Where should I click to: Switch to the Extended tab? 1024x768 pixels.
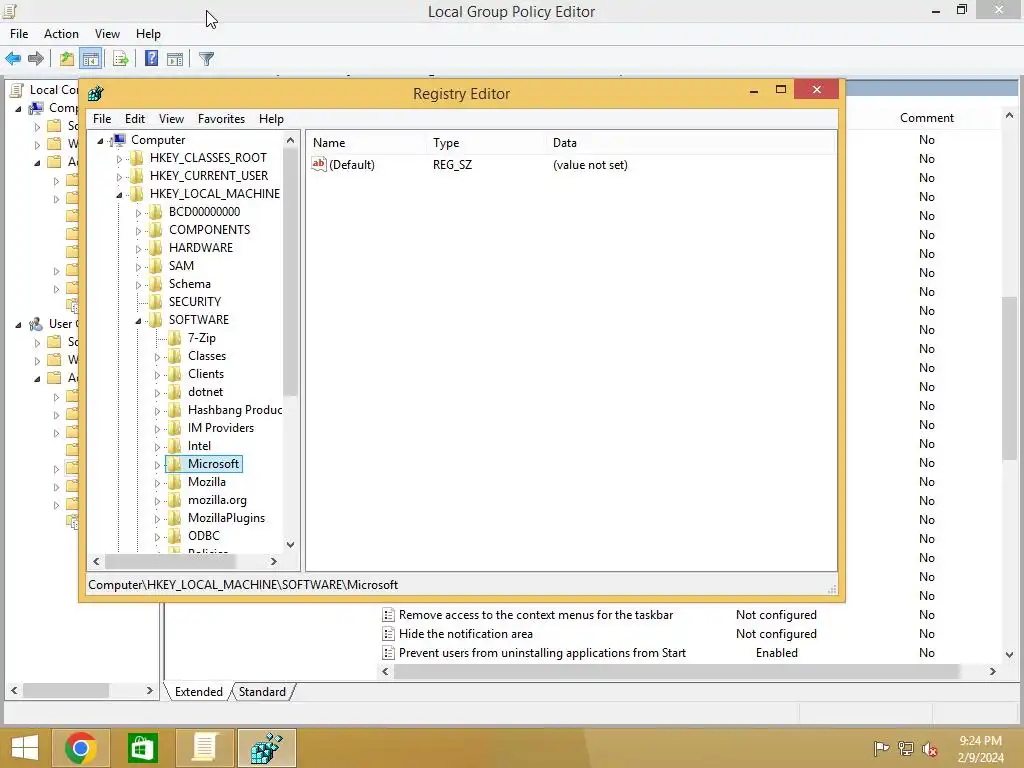(199, 692)
